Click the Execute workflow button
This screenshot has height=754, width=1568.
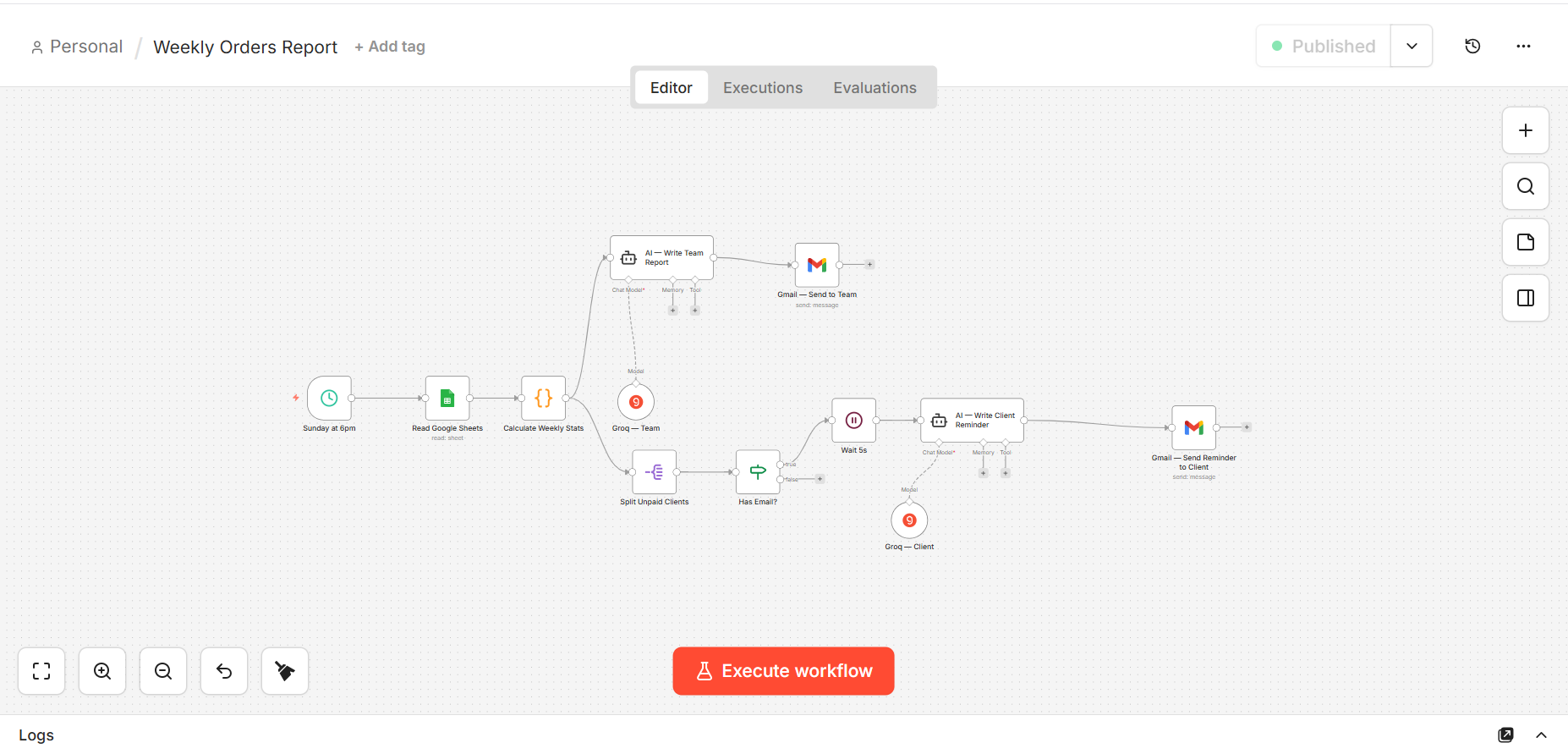tap(783, 671)
